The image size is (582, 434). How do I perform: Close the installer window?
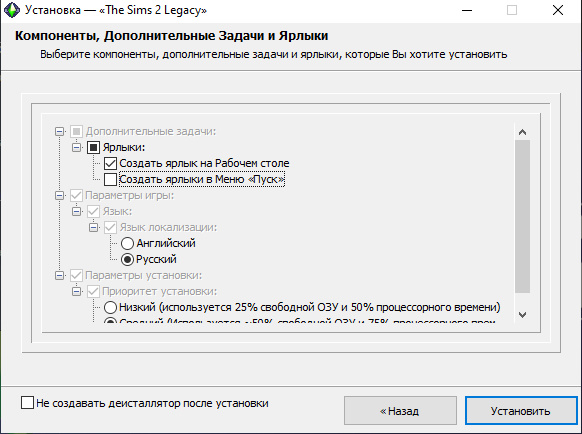pyautogui.click(x=558, y=10)
